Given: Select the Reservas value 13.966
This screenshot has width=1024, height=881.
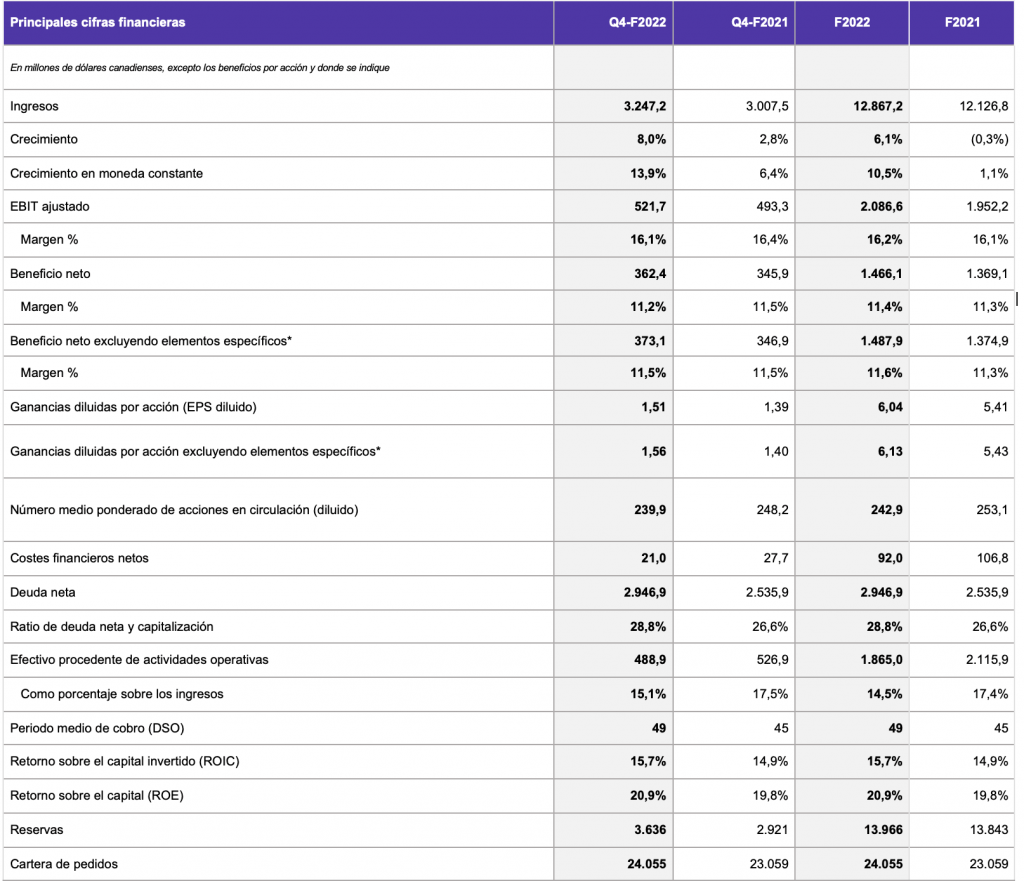Looking at the screenshot, I should point(881,830).
